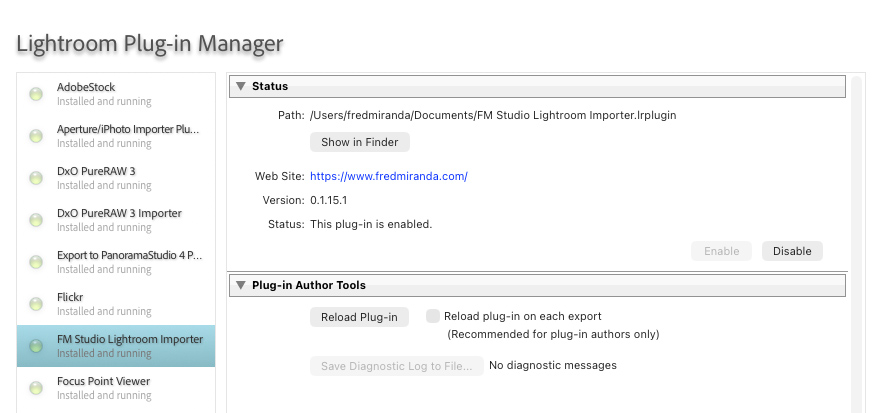Image resolution: width=876 pixels, height=413 pixels.
Task: Click the FM Studio Lightroom Importer status light
Action: click(36, 346)
